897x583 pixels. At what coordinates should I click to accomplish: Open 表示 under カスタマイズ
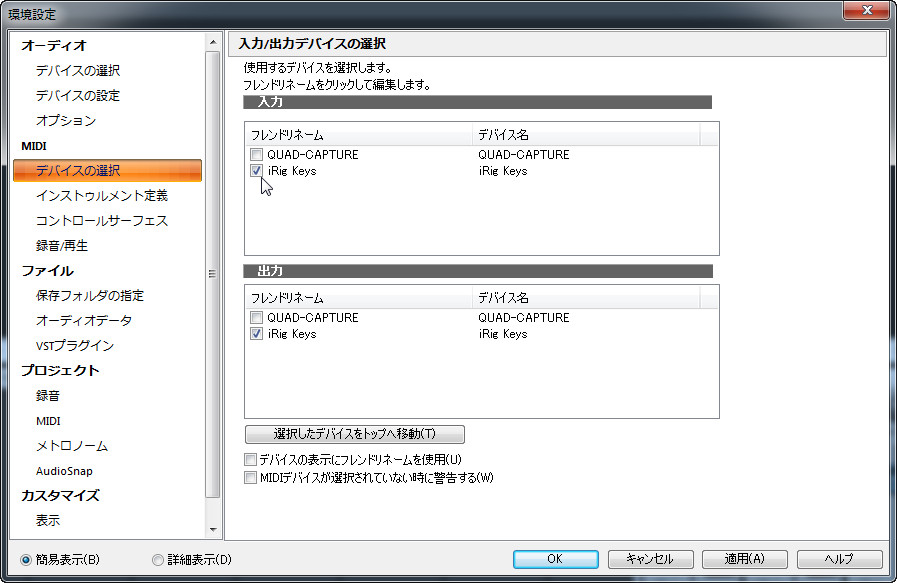pos(47,521)
